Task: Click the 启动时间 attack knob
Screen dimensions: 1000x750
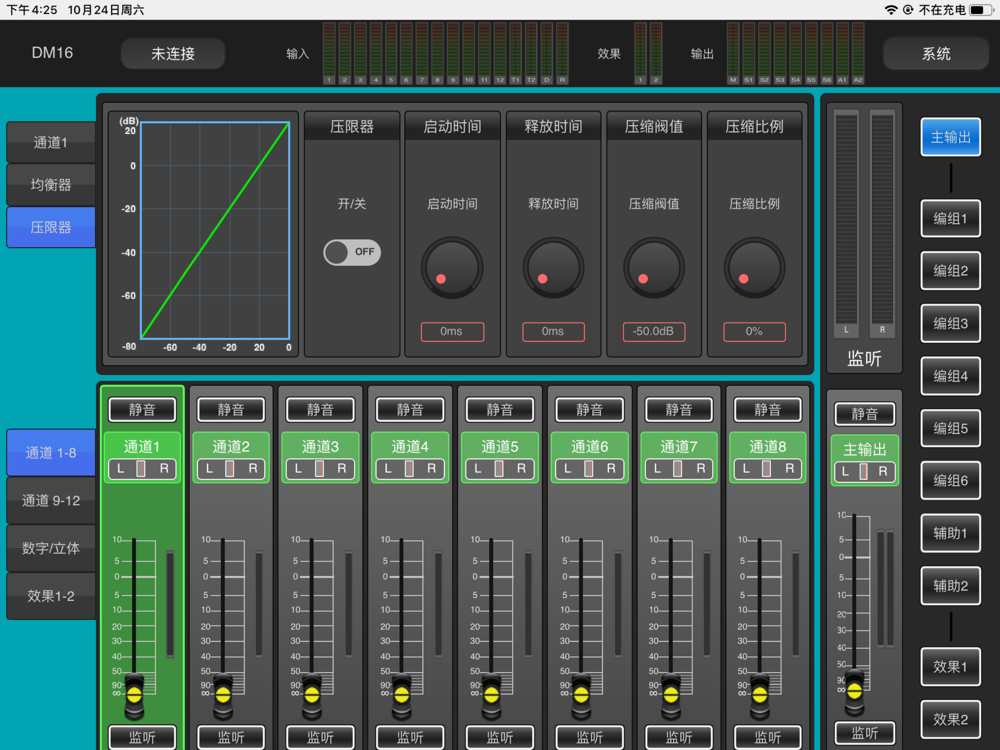Action: pos(452,268)
